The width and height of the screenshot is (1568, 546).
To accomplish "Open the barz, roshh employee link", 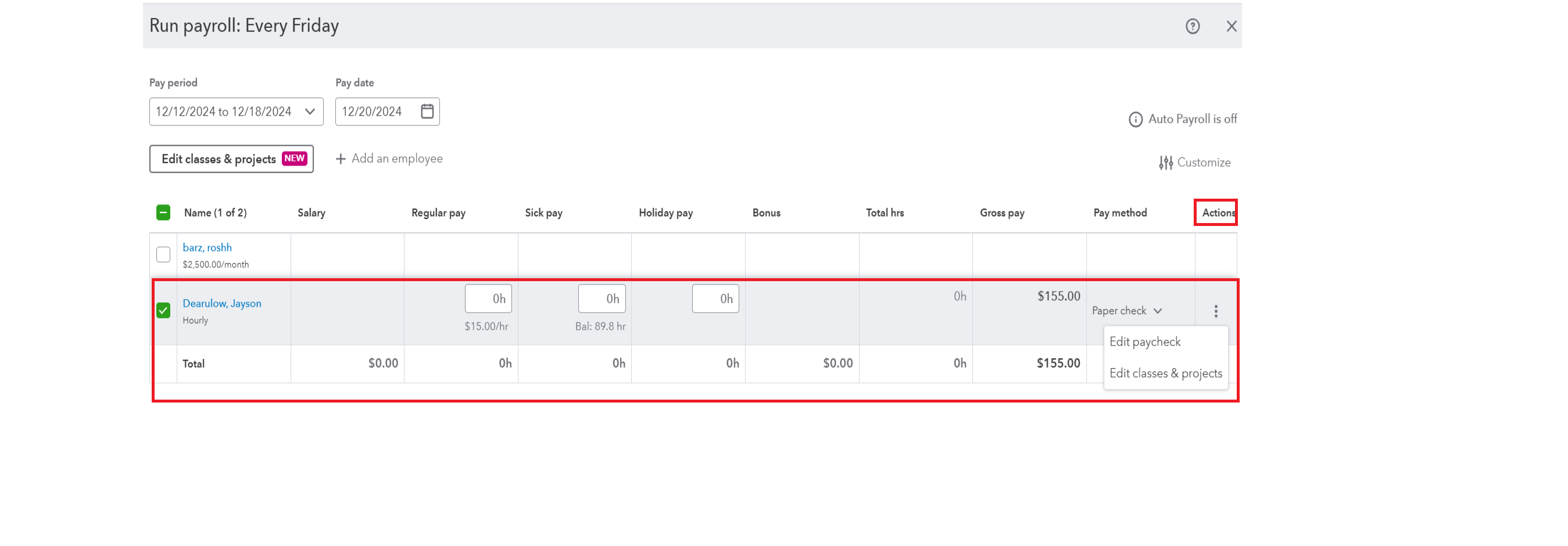I will click(x=207, y=247).
